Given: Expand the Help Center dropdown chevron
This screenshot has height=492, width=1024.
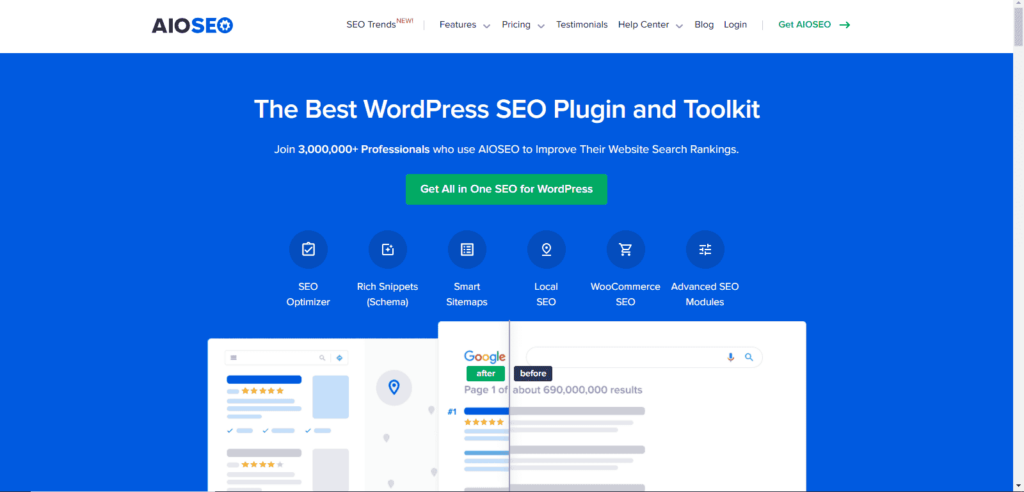Looking at the screenshot, I should [679, 26].
